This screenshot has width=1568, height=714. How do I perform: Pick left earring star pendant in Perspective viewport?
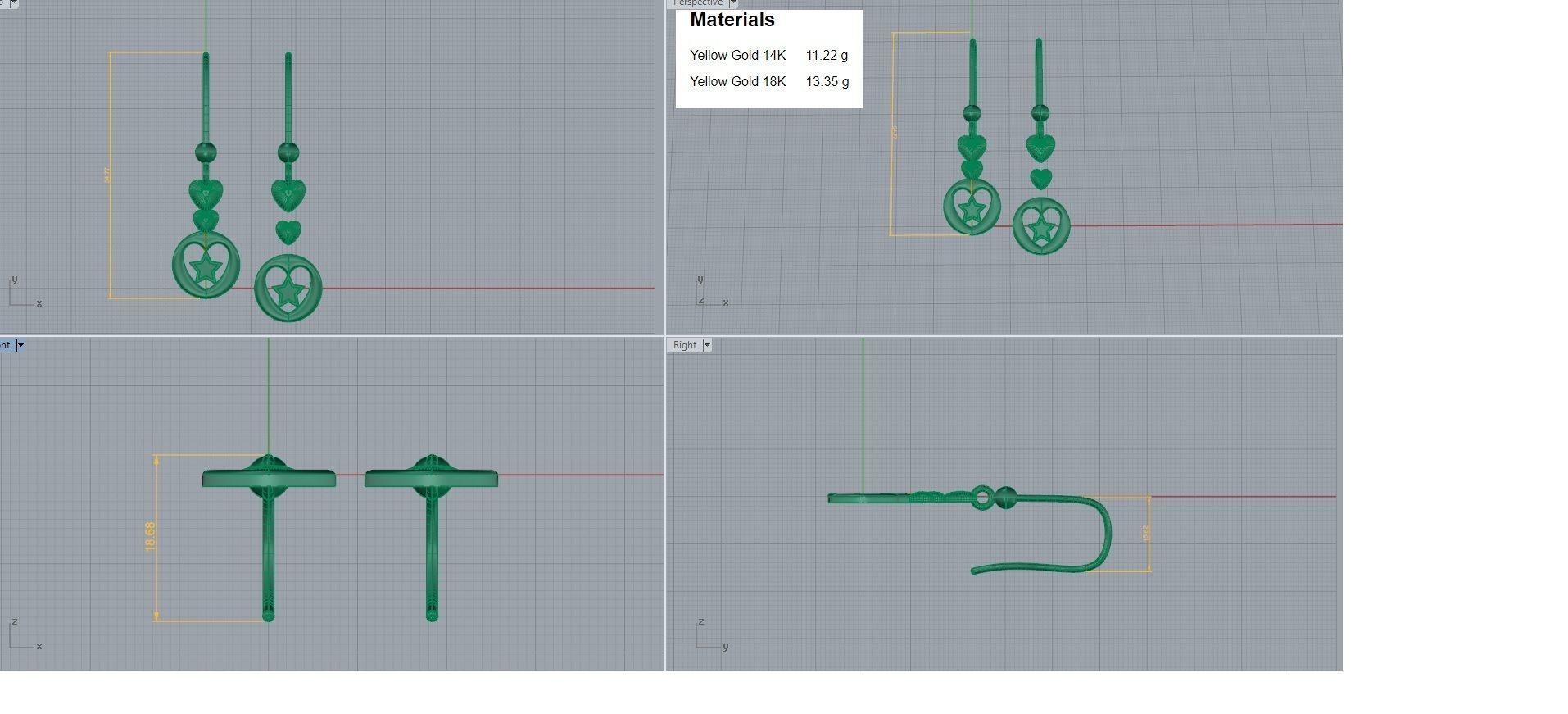pos(972,208)
